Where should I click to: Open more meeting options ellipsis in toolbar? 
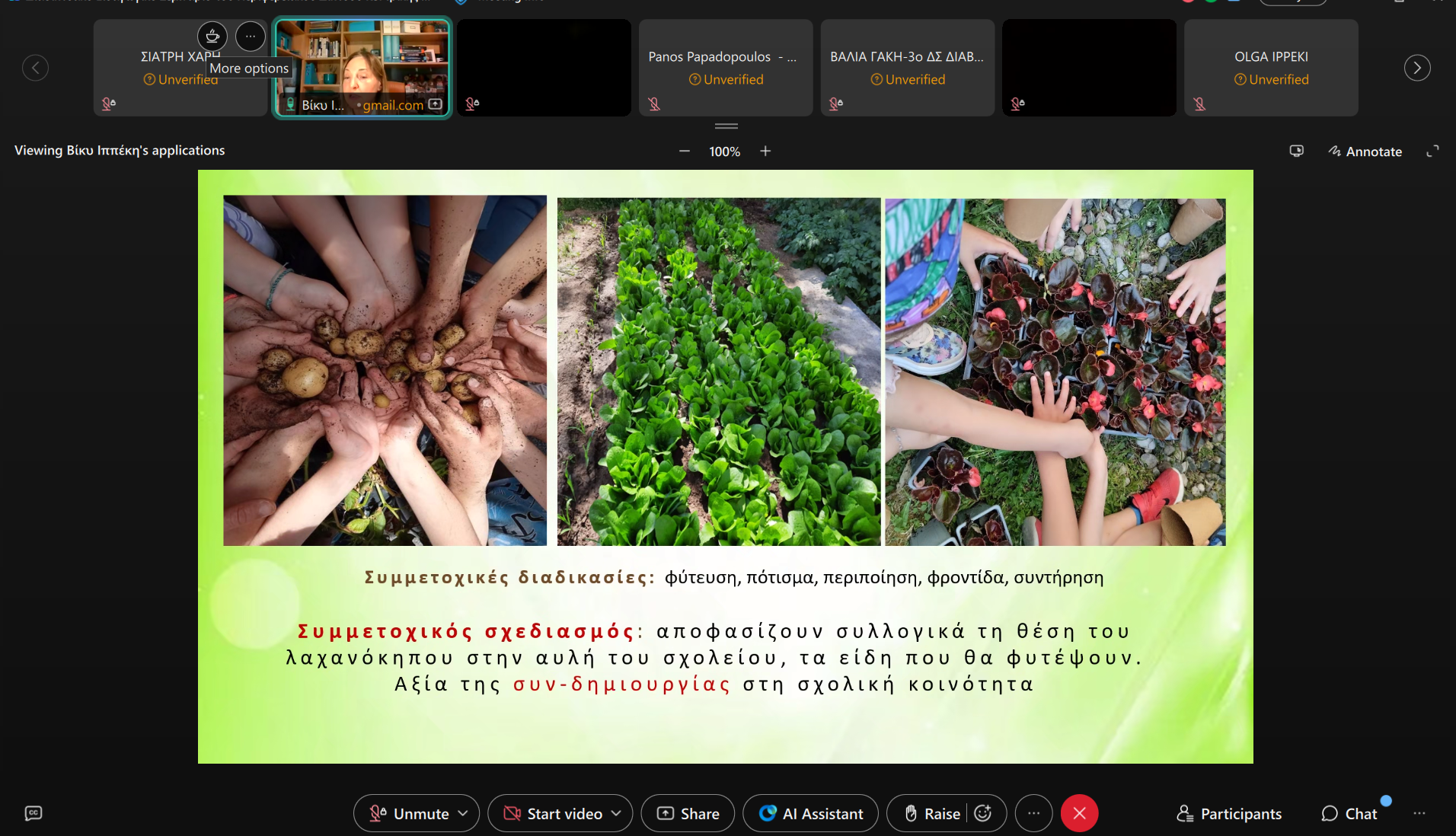pos(1033,813)
